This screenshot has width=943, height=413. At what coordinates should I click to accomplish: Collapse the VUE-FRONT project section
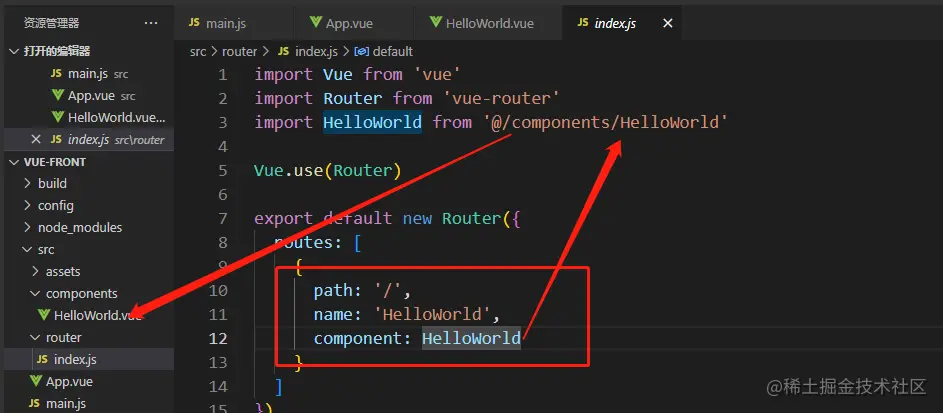[x=89, y=162]
